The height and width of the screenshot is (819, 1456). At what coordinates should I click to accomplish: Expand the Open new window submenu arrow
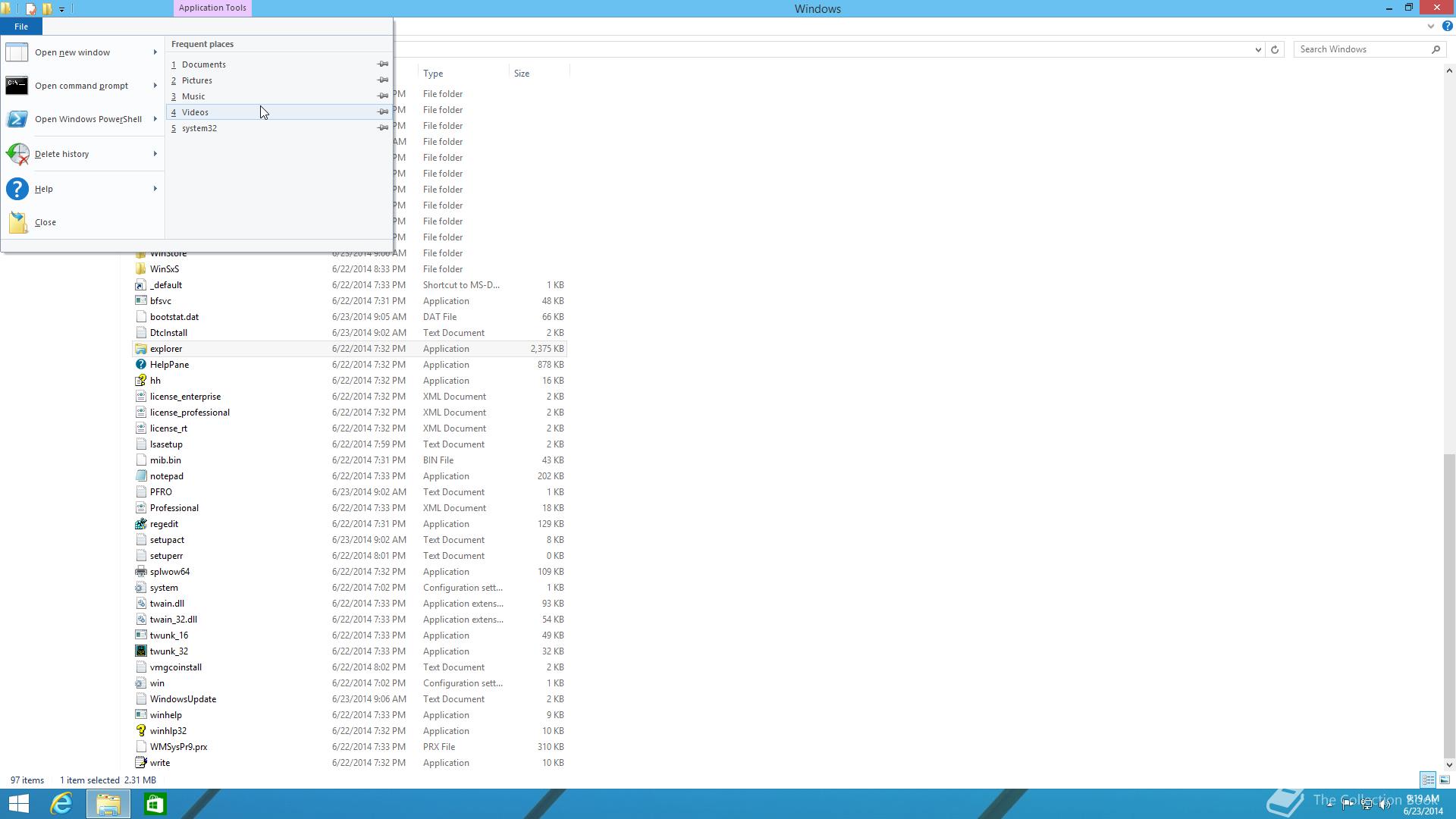pyautogui.click(x=155, y=52)
